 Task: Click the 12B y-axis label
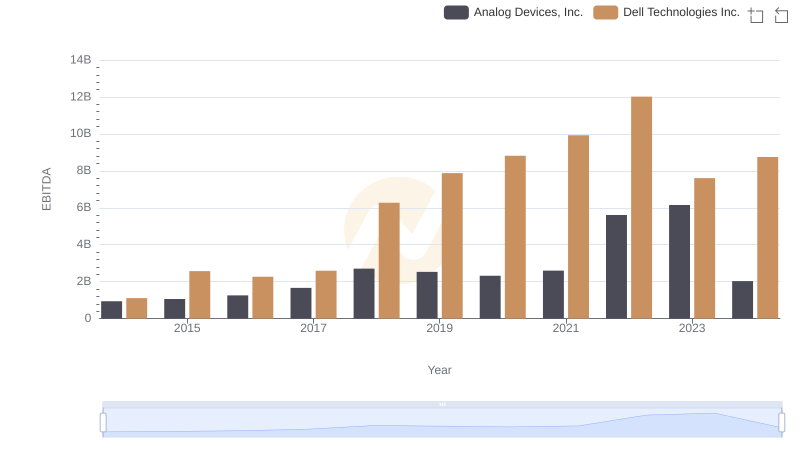point(81,97)
